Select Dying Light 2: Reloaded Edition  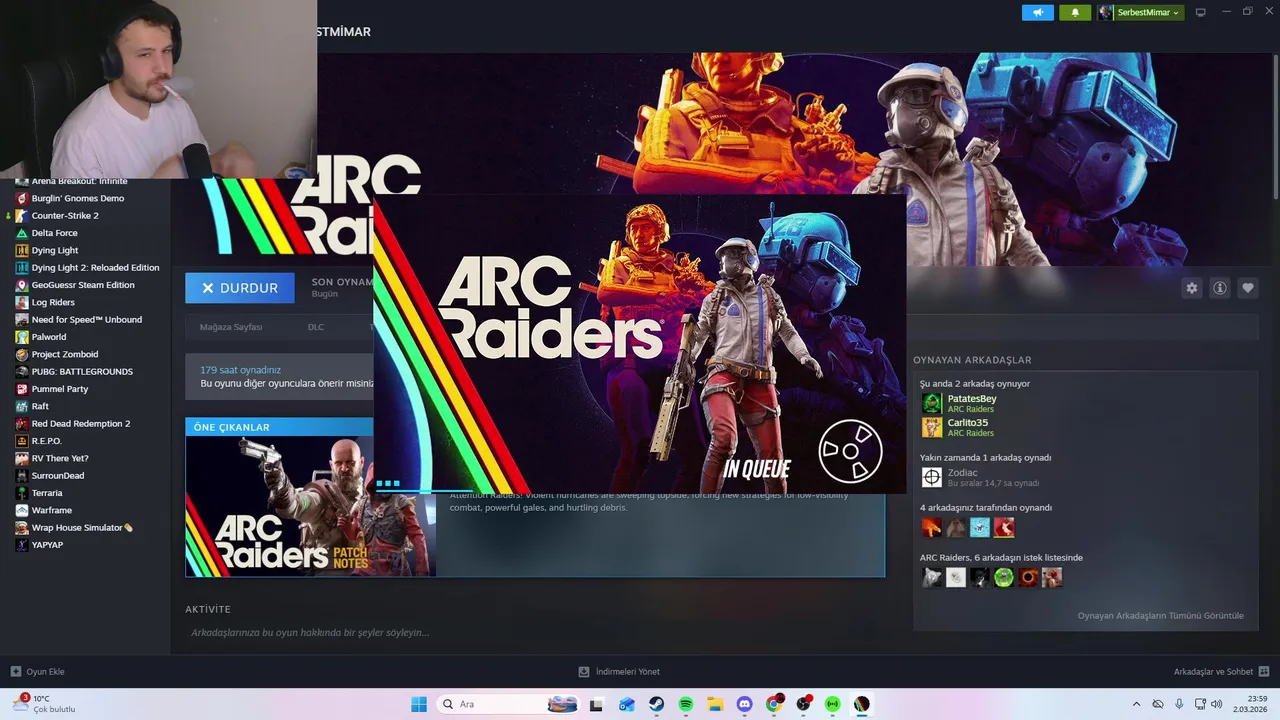click(x=95, y=267)
